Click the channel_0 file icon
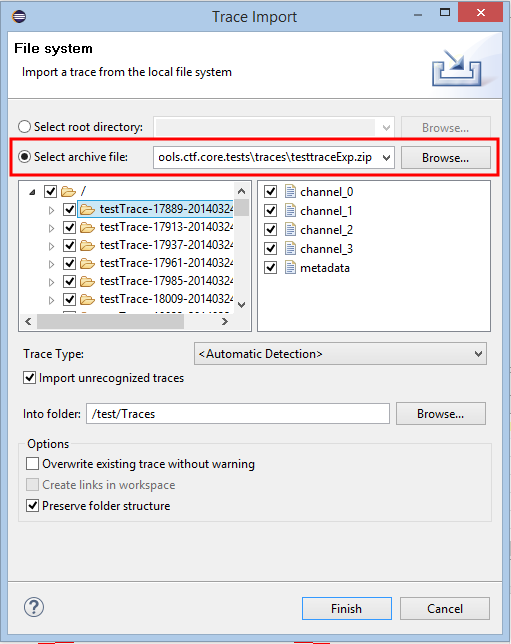Image resolution: width=511 pixels, height=644 pixels. (x=290, y=191)
